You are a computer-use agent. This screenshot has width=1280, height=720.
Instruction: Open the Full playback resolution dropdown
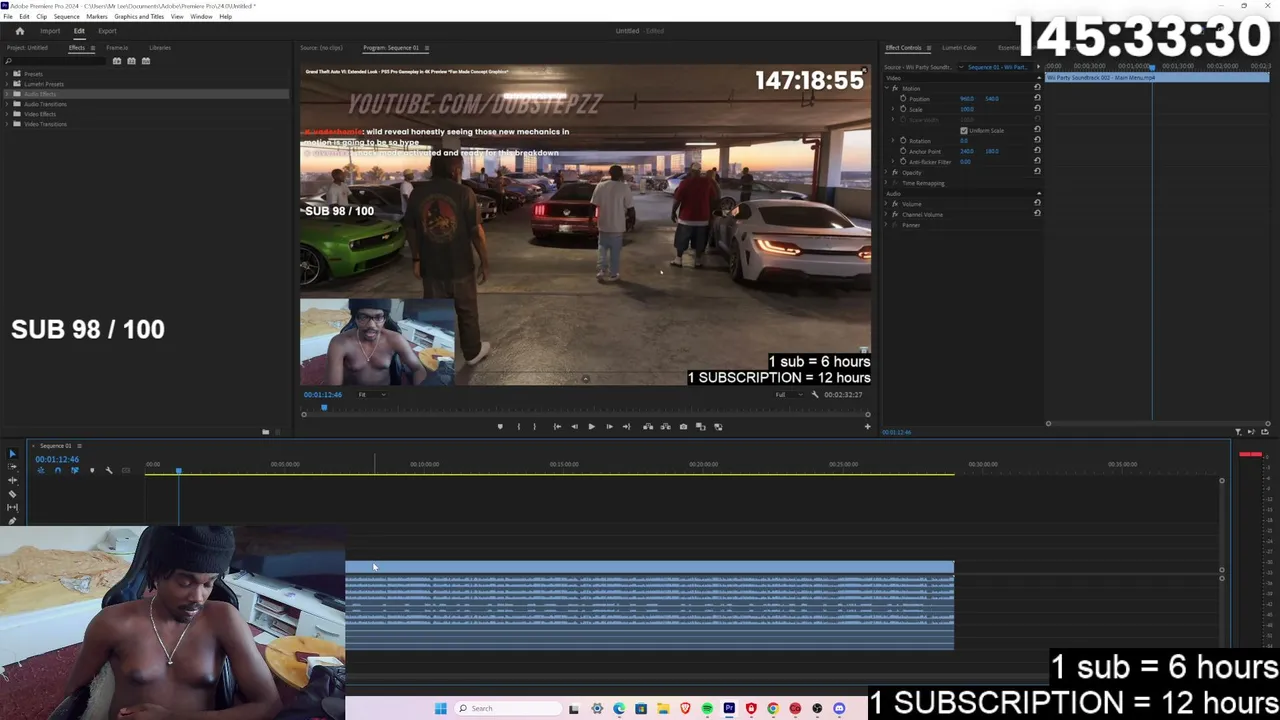[789, 395]
